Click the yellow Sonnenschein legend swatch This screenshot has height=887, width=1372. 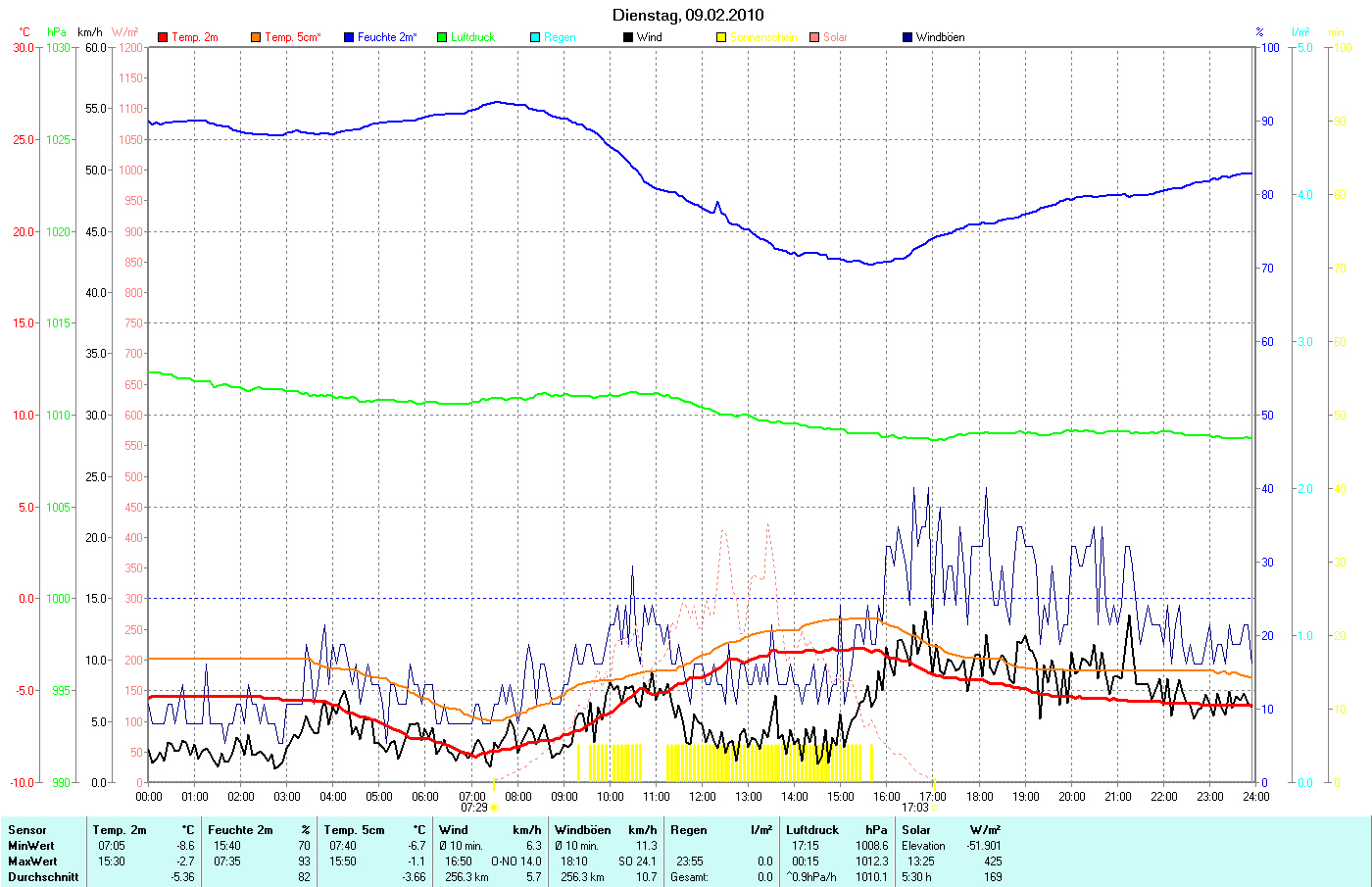click(721, 37)
